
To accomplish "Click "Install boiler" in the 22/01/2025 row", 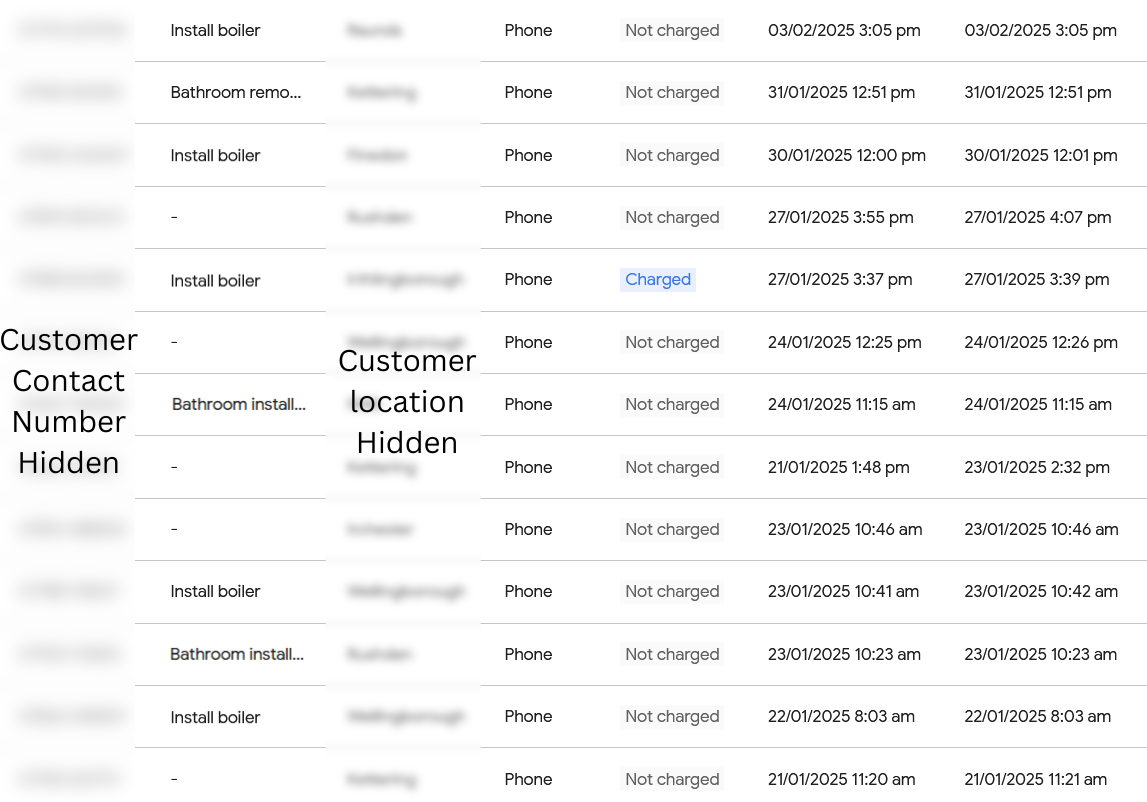I will (215, 718).
